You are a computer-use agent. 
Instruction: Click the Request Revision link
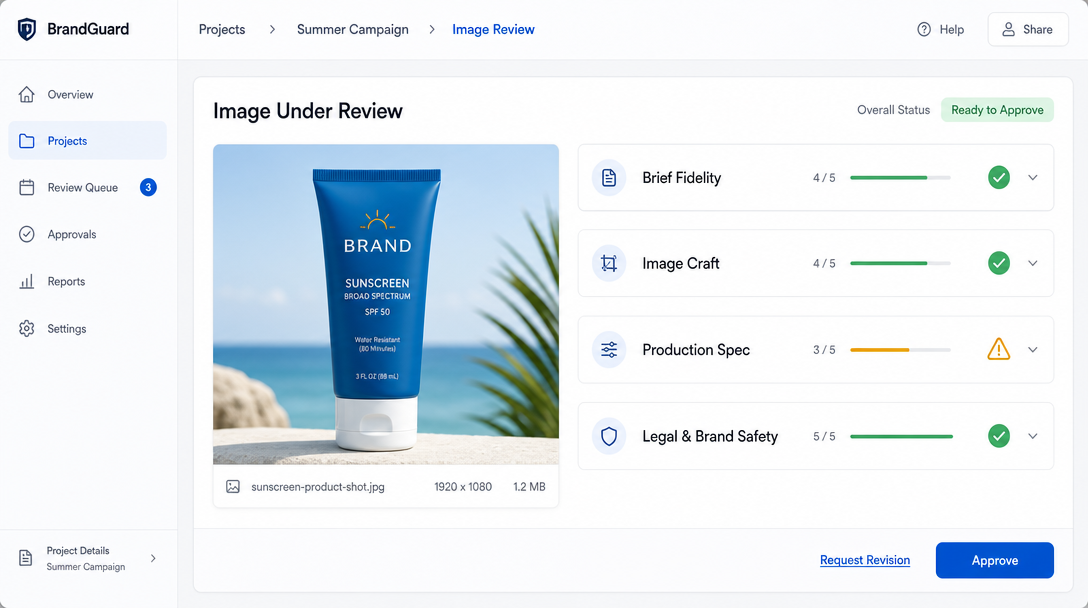click(865, 560)
